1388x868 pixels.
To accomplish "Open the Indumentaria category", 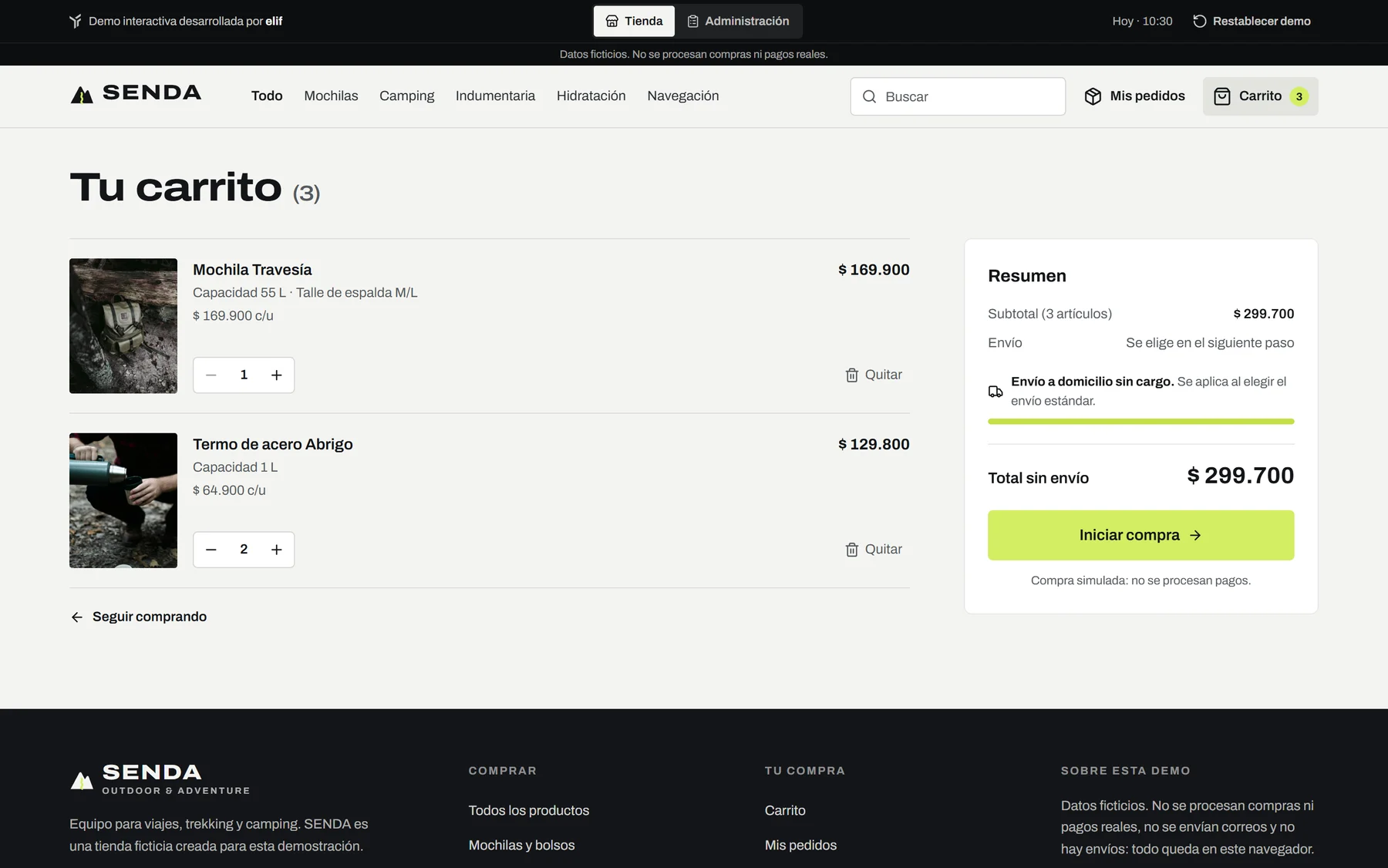I will (495, 96).
